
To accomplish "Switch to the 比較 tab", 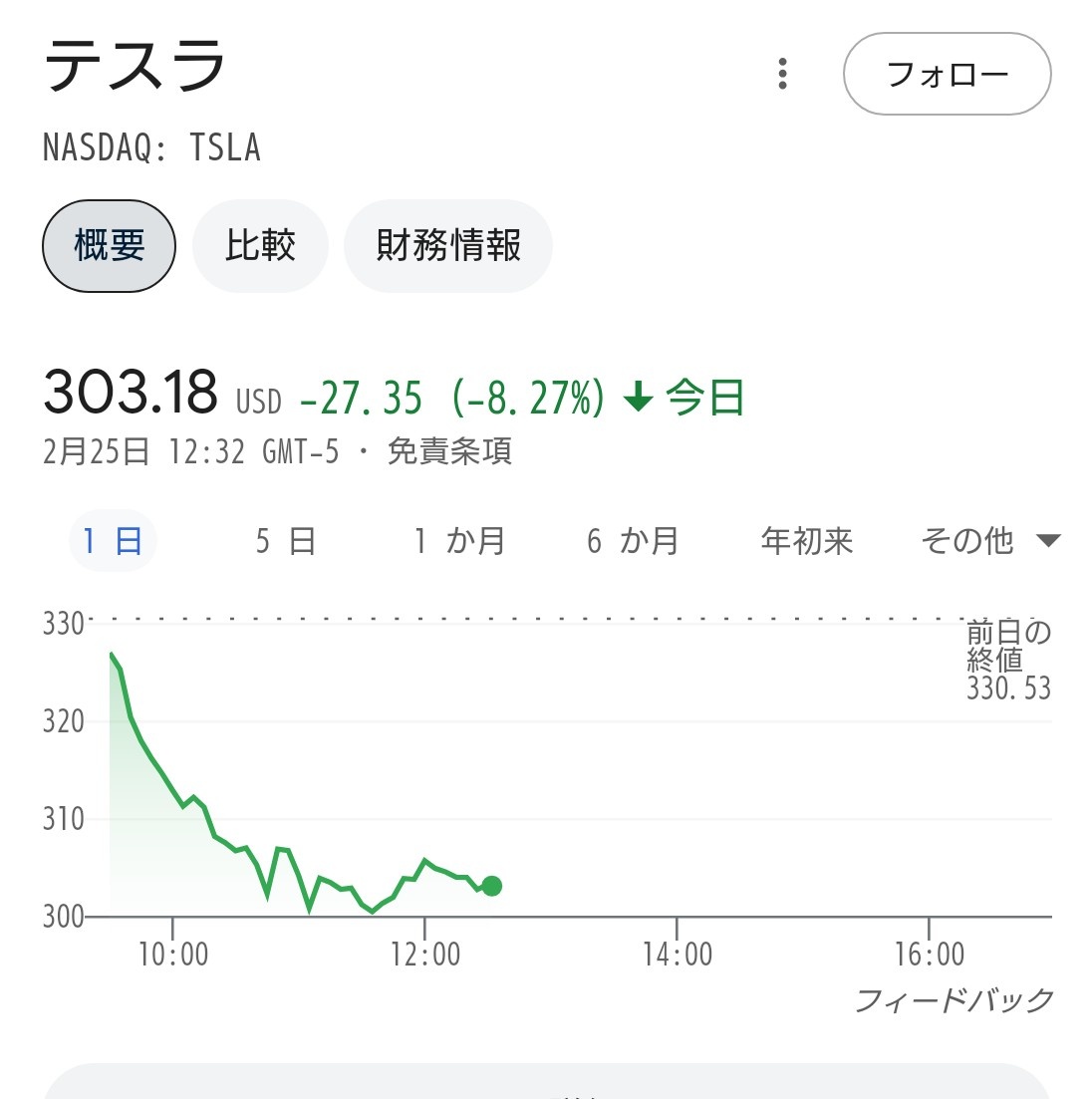I will 260,245.
